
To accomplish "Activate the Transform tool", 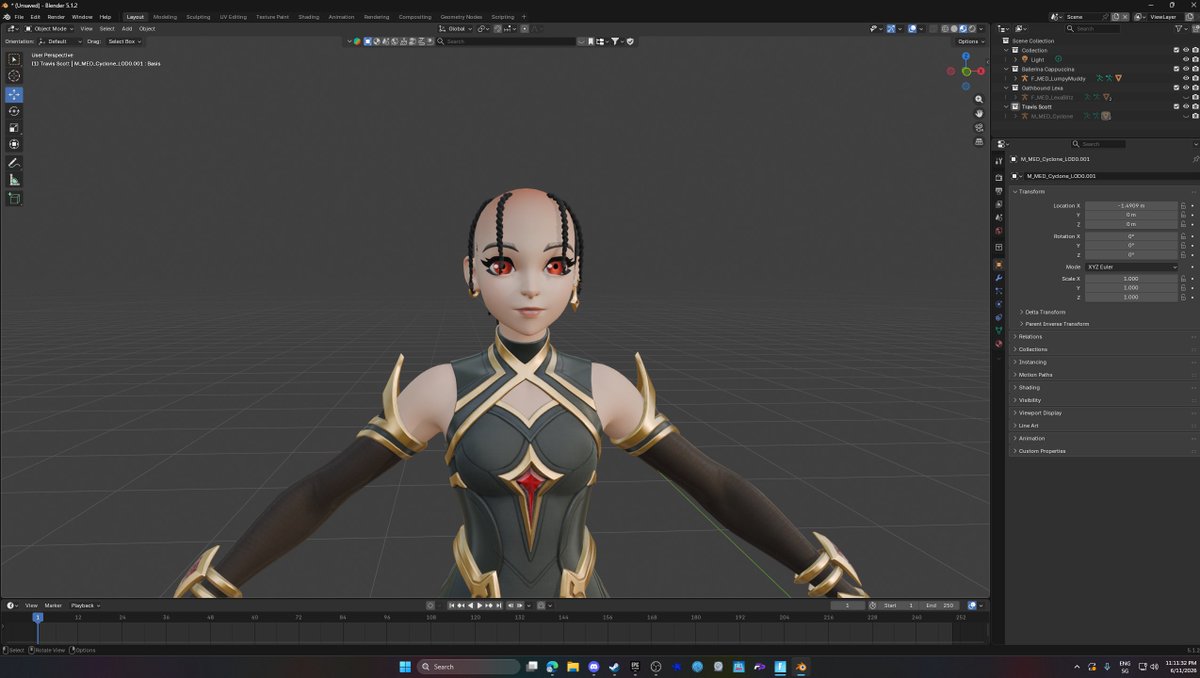I will pos(14,144).
